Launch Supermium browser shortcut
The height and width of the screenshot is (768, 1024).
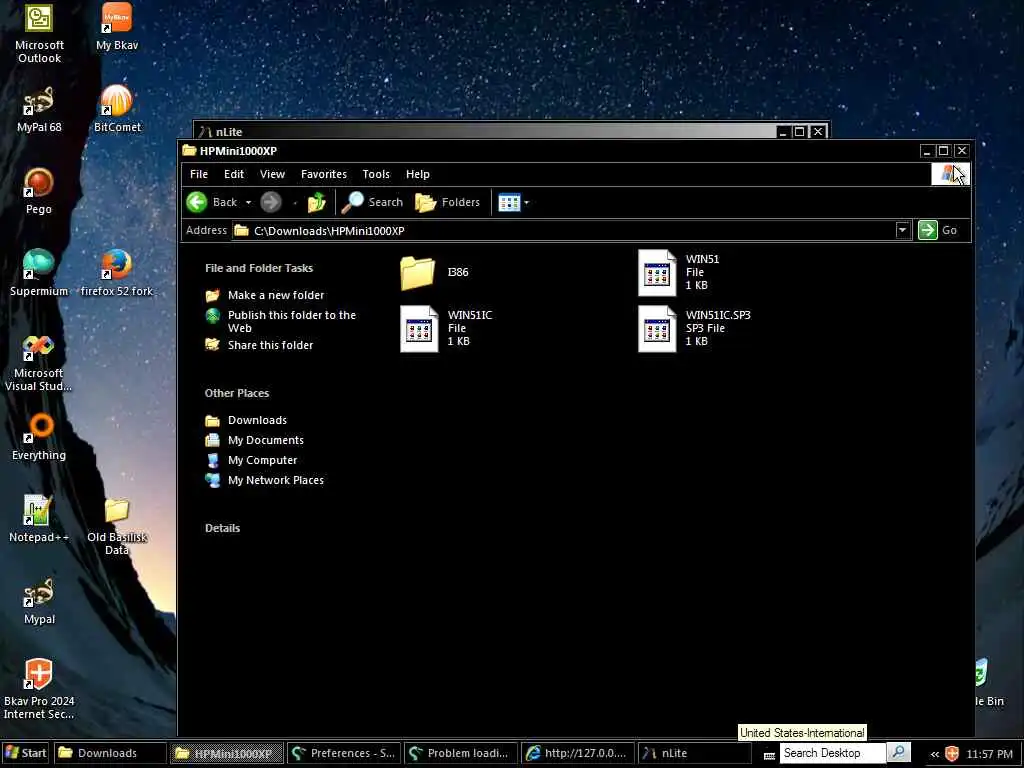(39, 273)
